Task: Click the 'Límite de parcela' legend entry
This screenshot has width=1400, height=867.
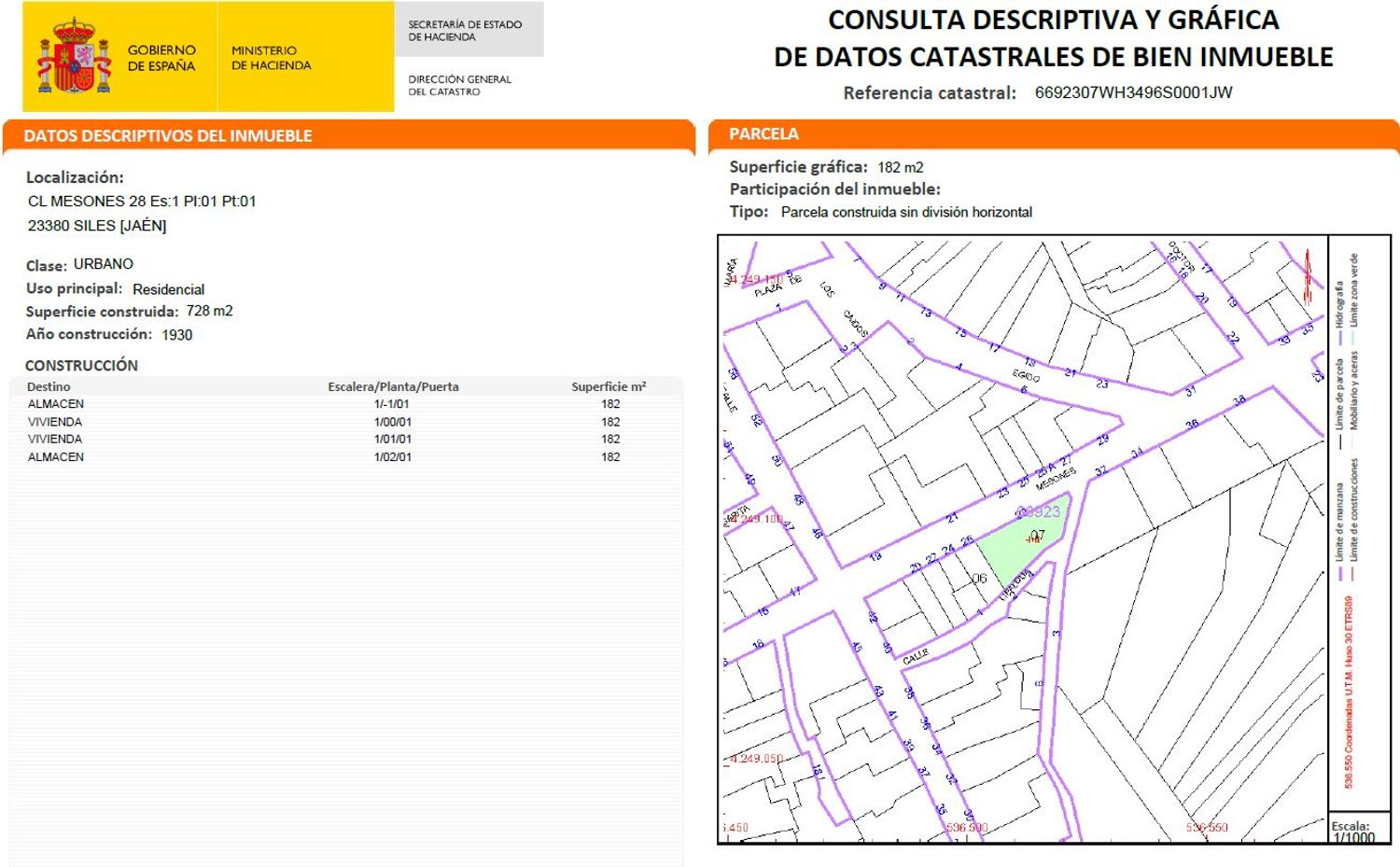Action: [1340, 403]
